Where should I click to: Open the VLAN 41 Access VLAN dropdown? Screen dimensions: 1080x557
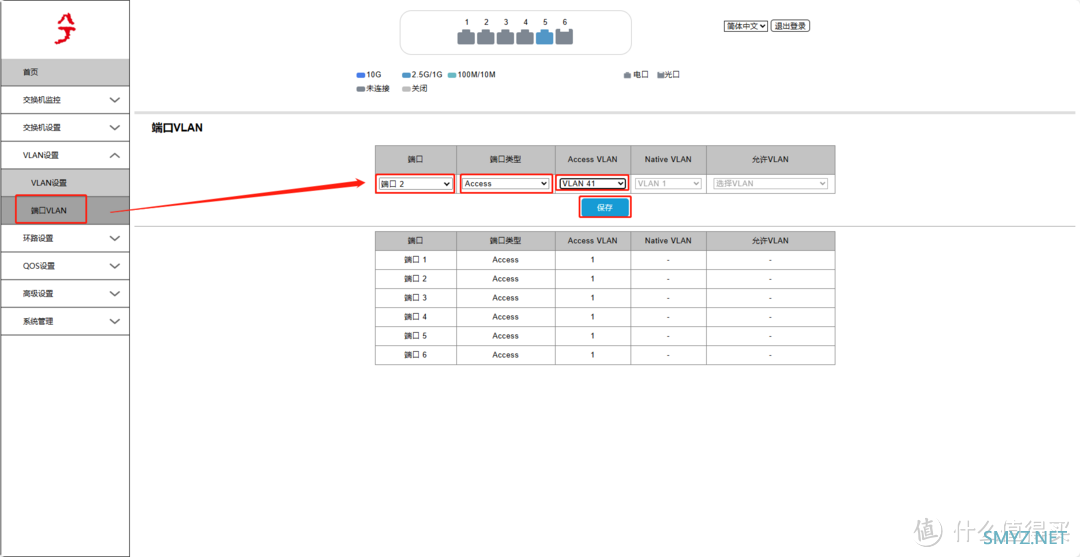(x=593, y=184)
